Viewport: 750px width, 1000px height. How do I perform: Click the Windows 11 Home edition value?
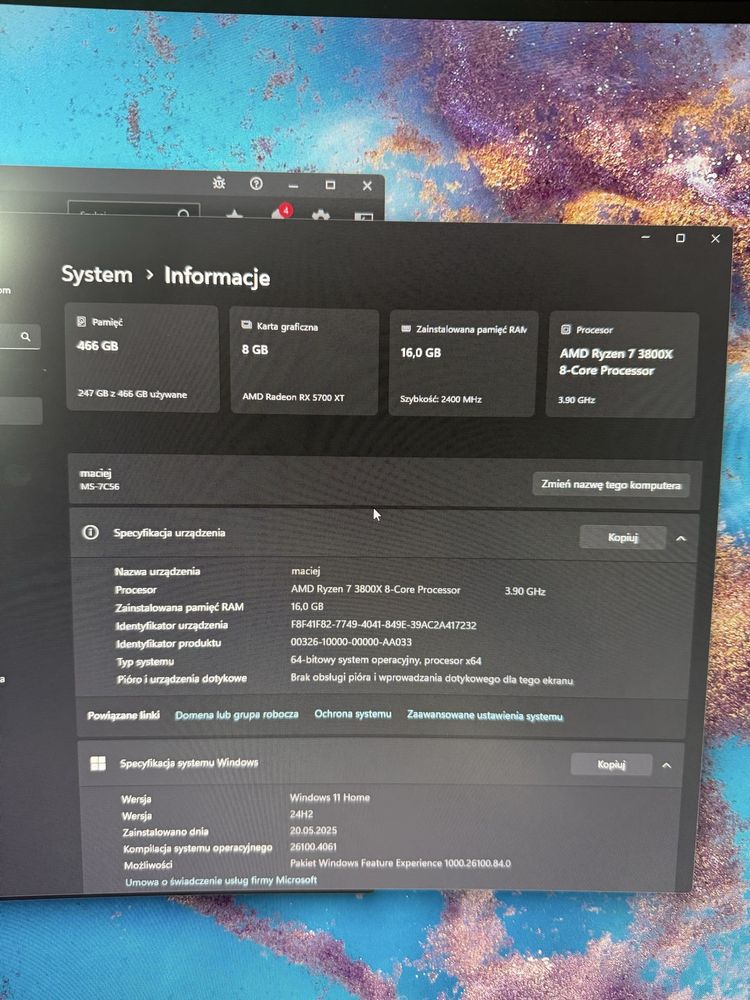point(330,798)
